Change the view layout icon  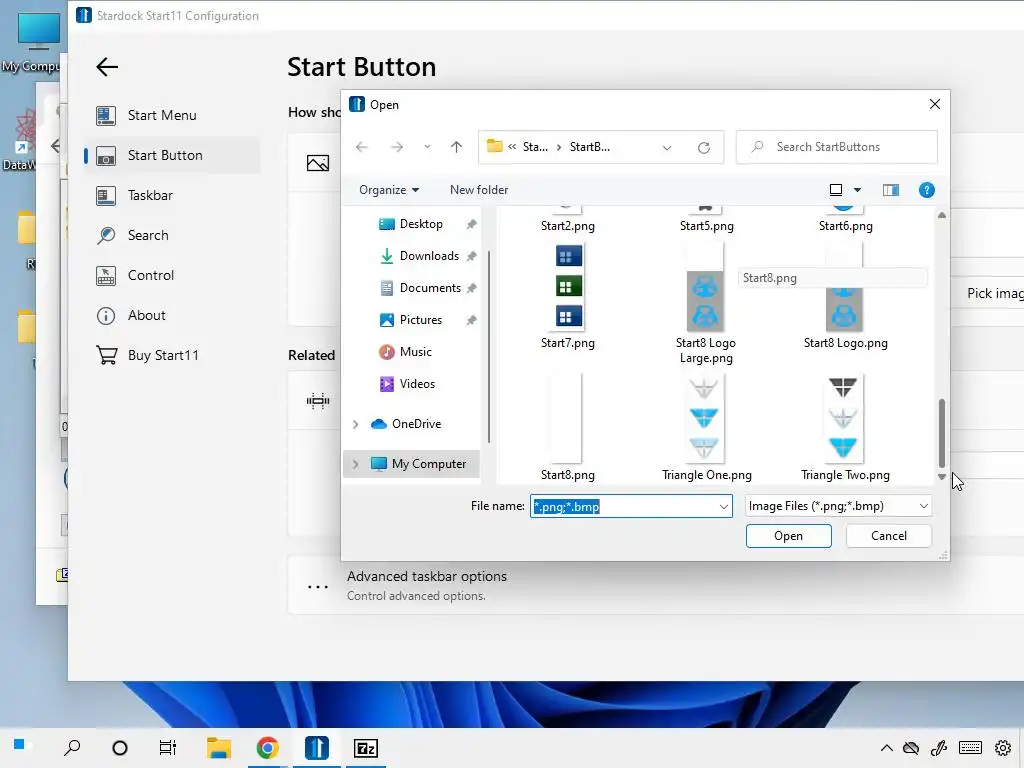pyautogui.click(x=835, y=190)
